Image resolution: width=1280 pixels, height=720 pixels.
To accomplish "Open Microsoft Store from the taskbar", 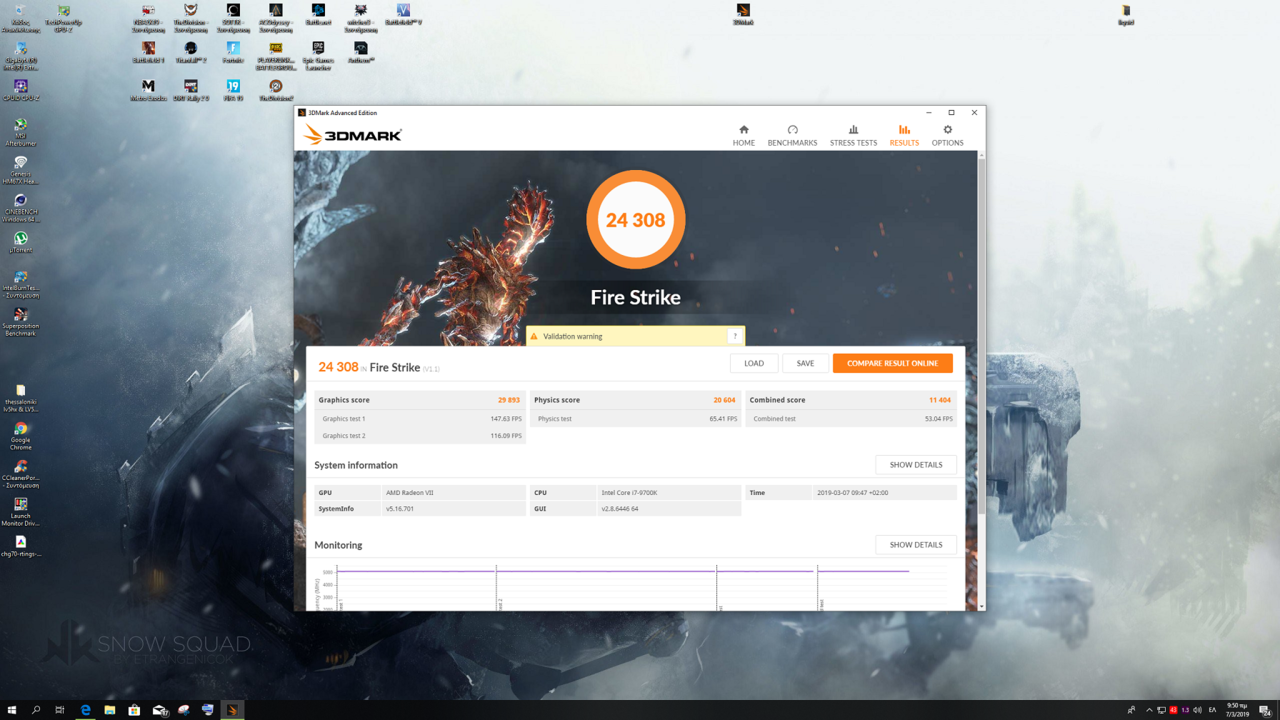I will point(134,710).
